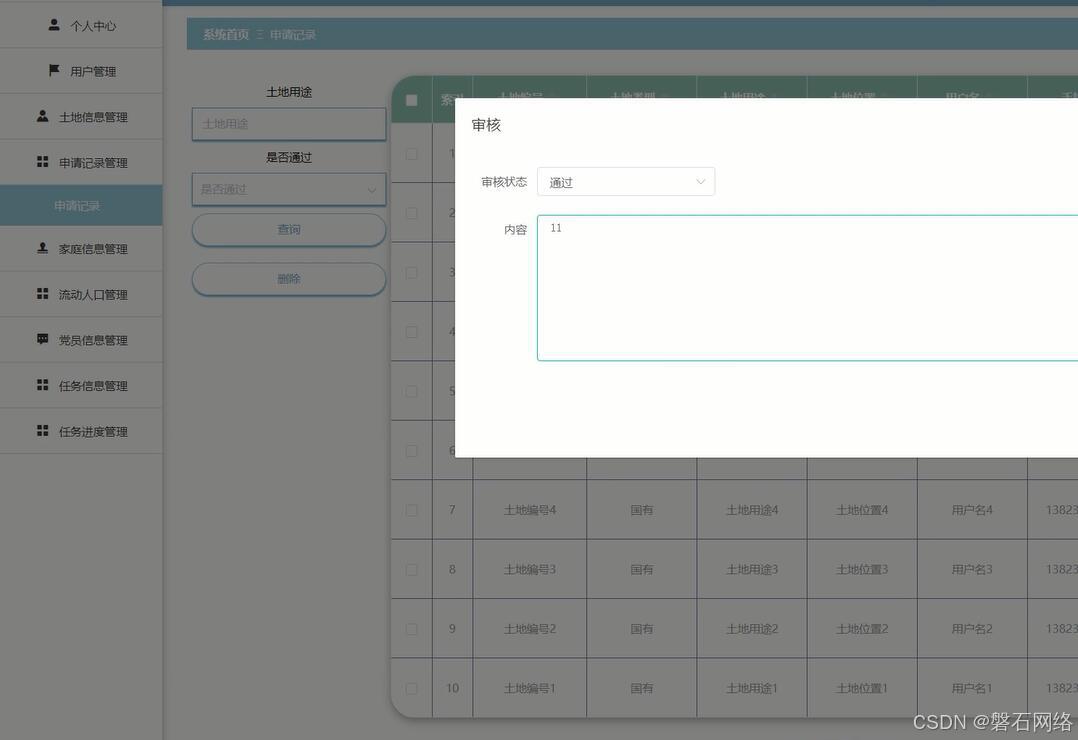The height and width of the screenshot is (740, 1078).
Task: Check the checkbox for row 8
Action: pos(411,569)
